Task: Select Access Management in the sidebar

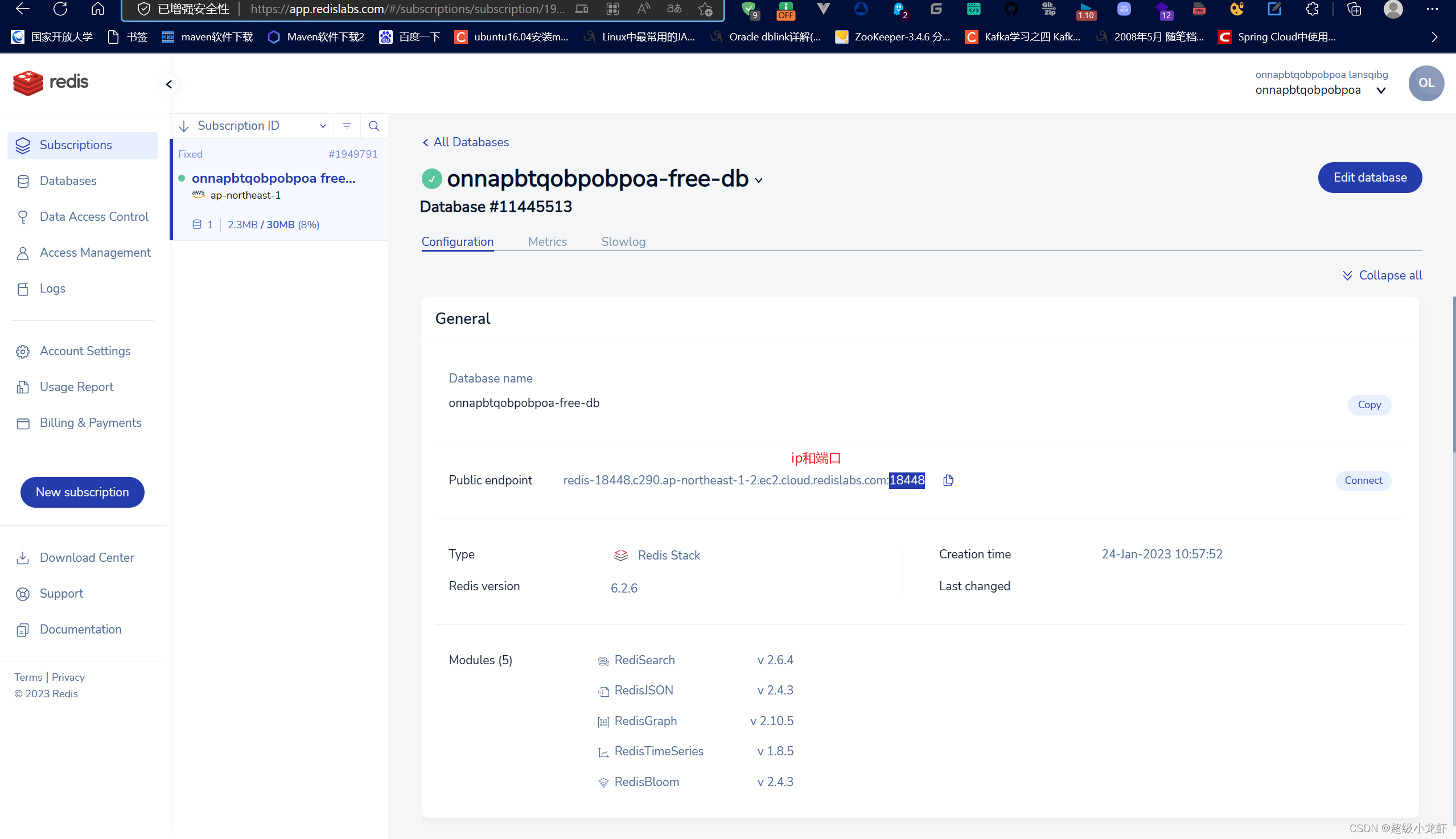Action: tap(94, 252)
